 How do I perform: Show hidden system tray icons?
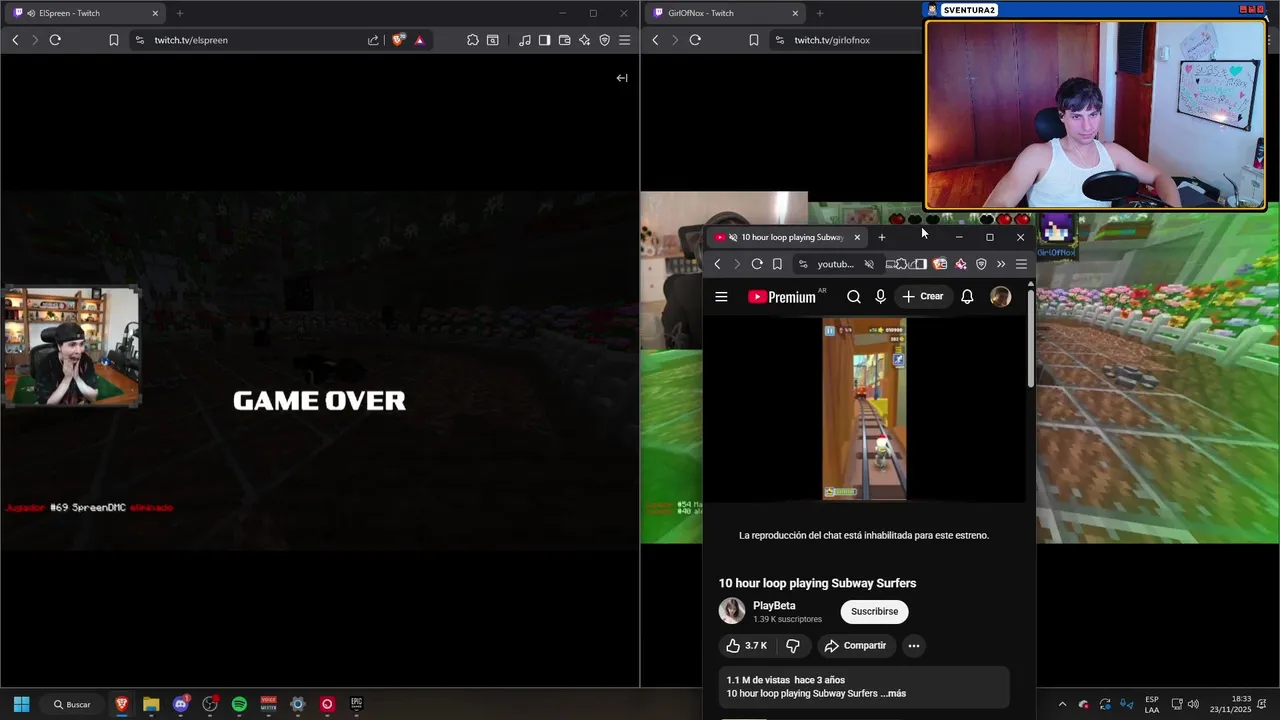click(1062, 704)
